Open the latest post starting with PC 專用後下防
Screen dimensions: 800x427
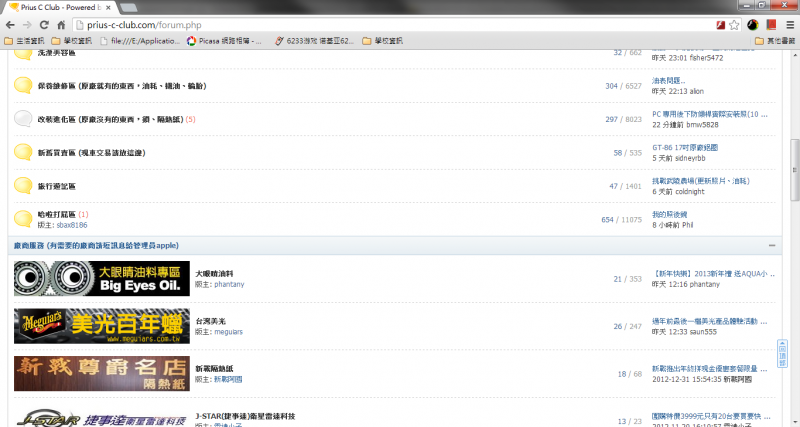[710, 114]
